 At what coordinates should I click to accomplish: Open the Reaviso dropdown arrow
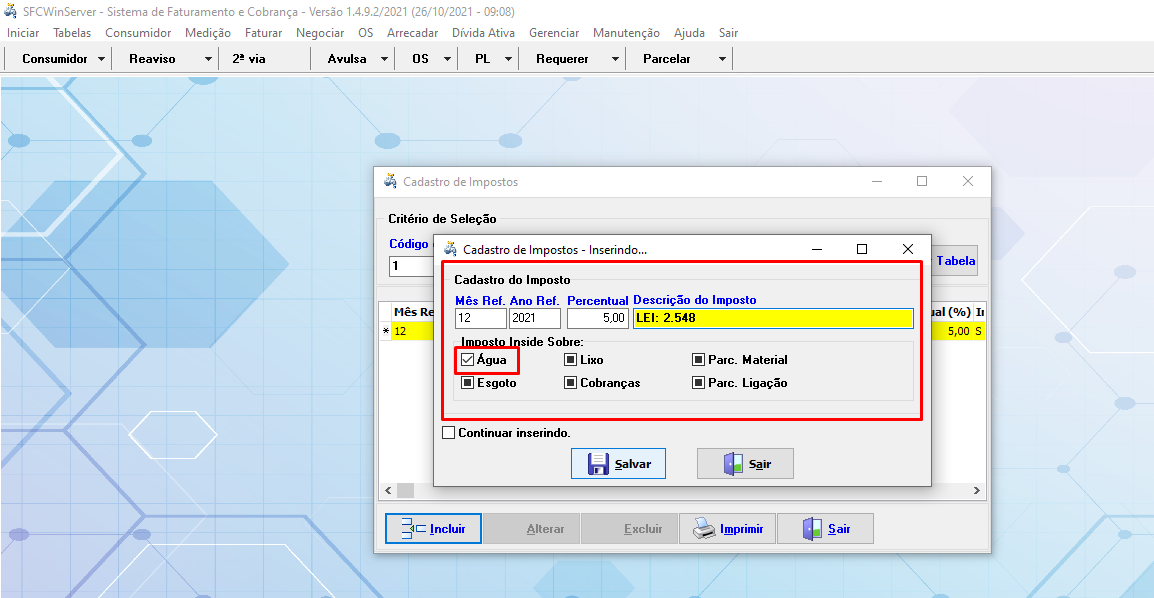click(208, 59)
